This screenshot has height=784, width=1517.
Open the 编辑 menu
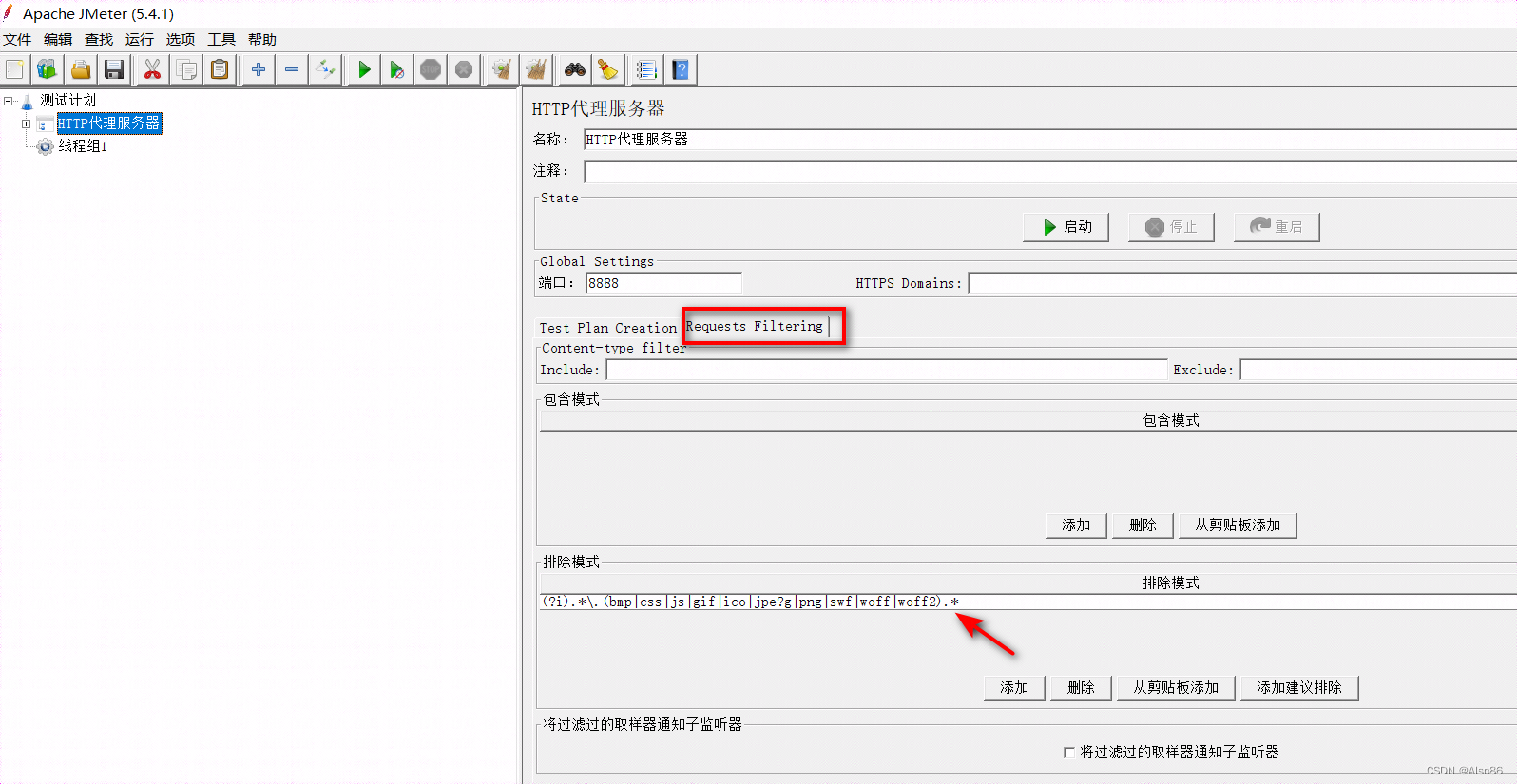[x=58, y=39]
